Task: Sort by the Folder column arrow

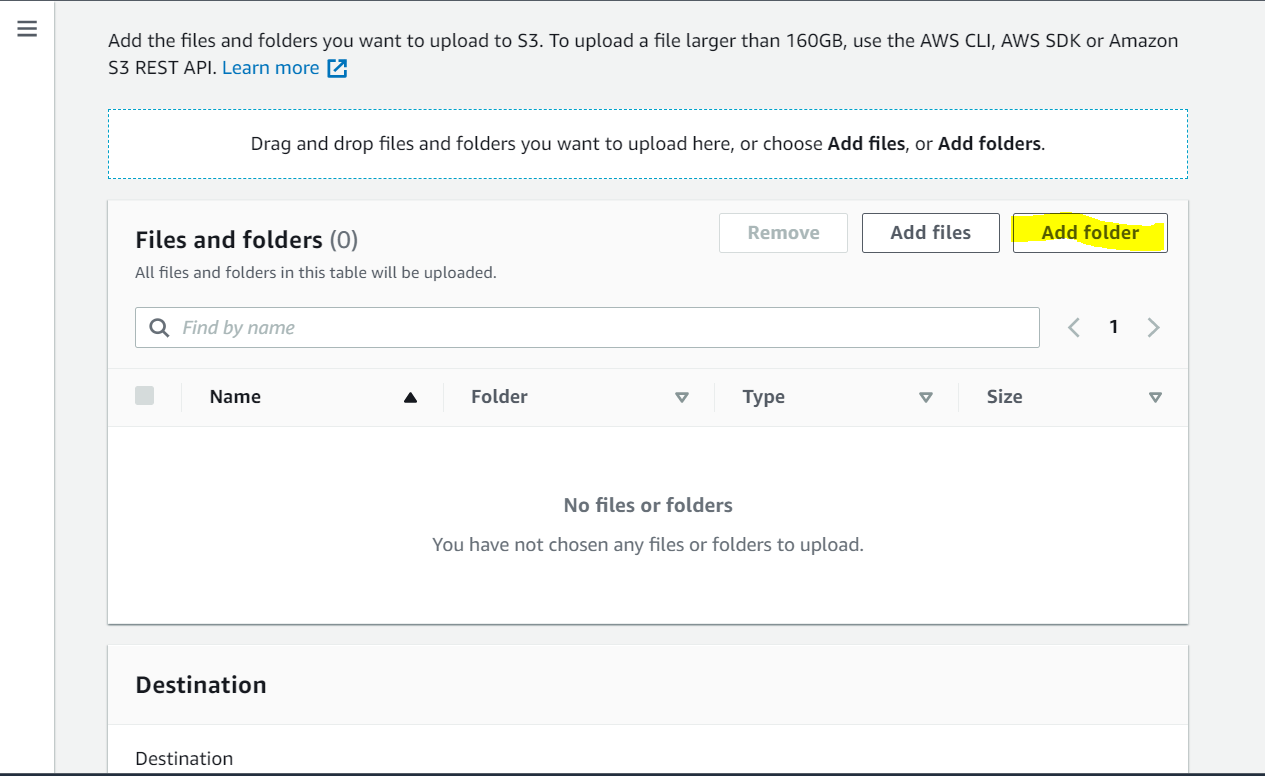Action: coord(682,398)
